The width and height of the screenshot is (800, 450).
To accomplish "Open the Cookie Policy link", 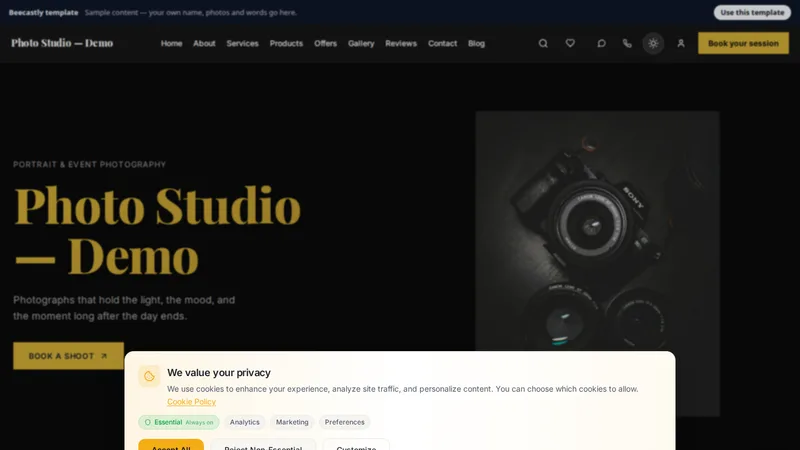I will tap(191, 402).
